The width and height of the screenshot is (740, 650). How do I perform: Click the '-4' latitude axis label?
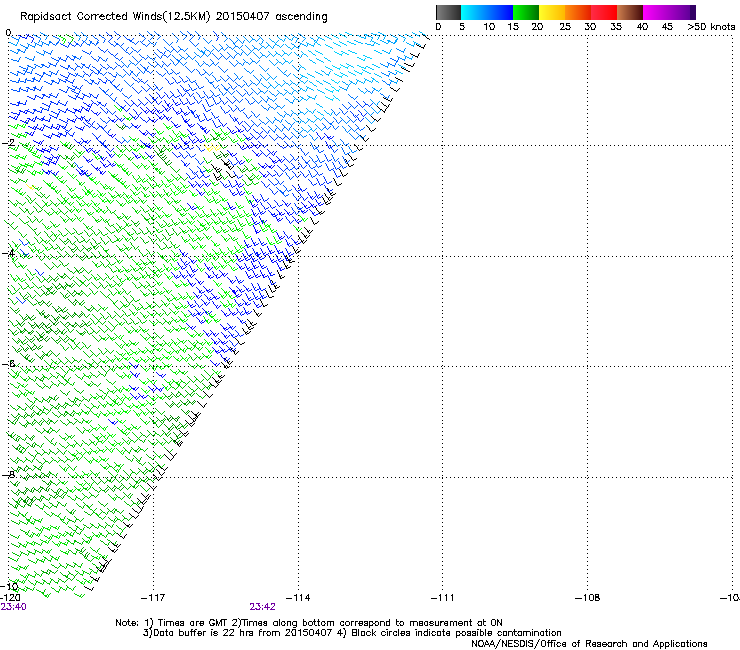(8, 253)
